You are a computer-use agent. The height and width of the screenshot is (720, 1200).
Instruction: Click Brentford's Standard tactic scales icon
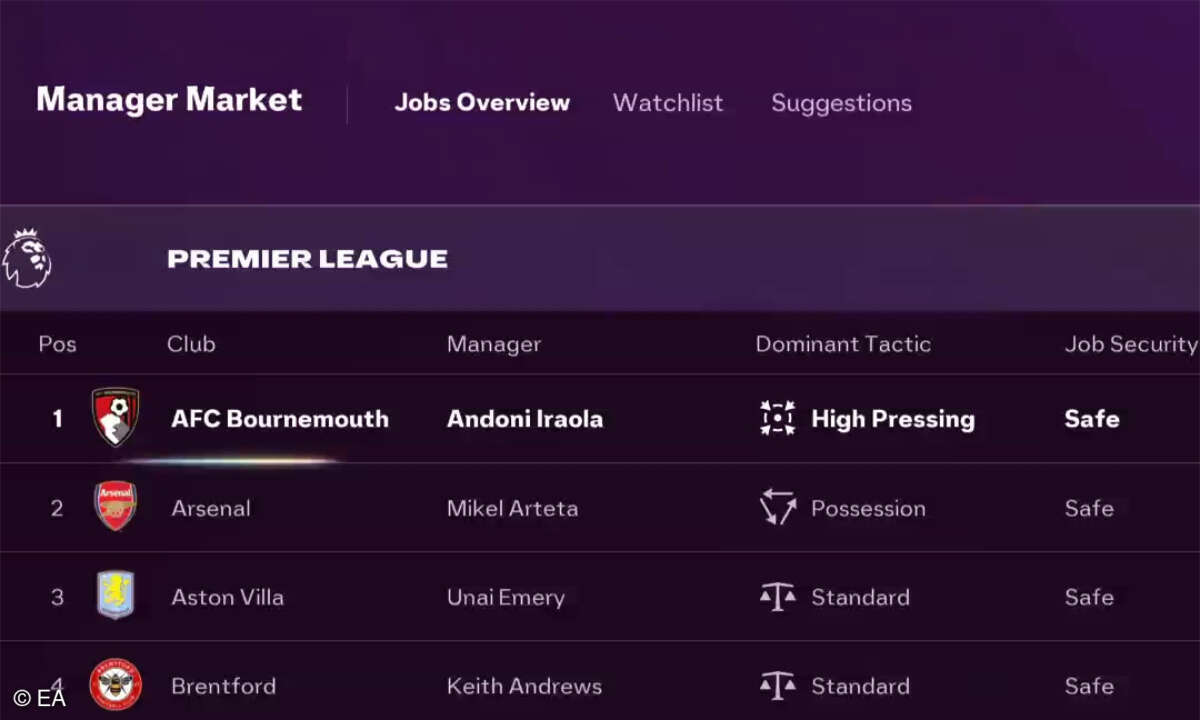pyautogui.click(x=777, y=686)
